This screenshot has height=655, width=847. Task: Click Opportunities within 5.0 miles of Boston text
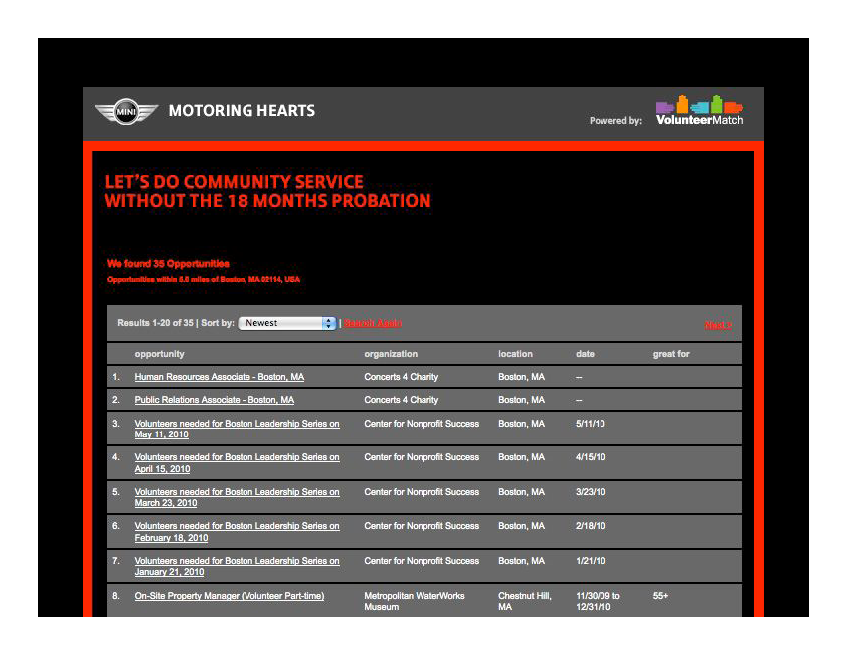pyautogui.click(x=203, y=279)
